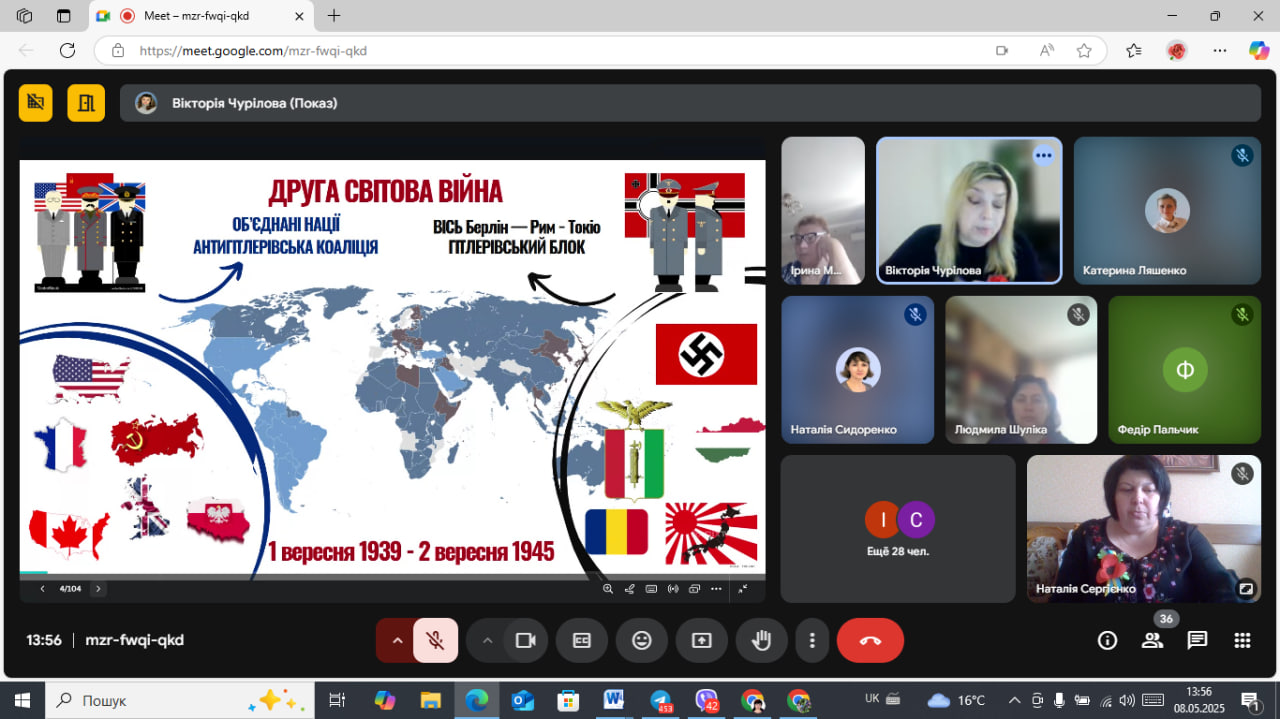Open Word from the taskbar
This screenshot has width=1280, height=719.
pos(613,700)
